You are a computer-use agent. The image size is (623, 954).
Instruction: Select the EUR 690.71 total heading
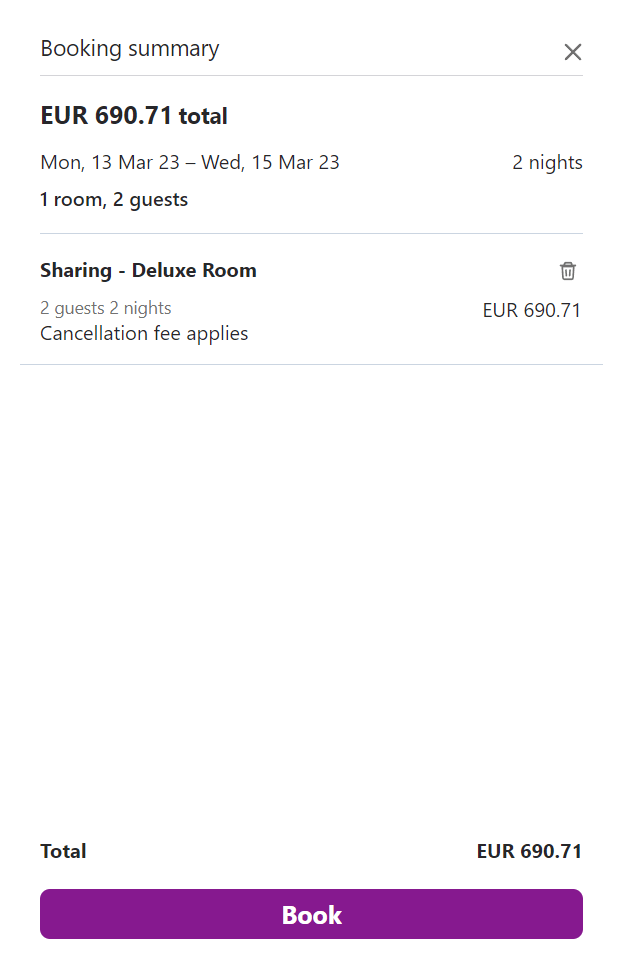(x=106, y=116)
